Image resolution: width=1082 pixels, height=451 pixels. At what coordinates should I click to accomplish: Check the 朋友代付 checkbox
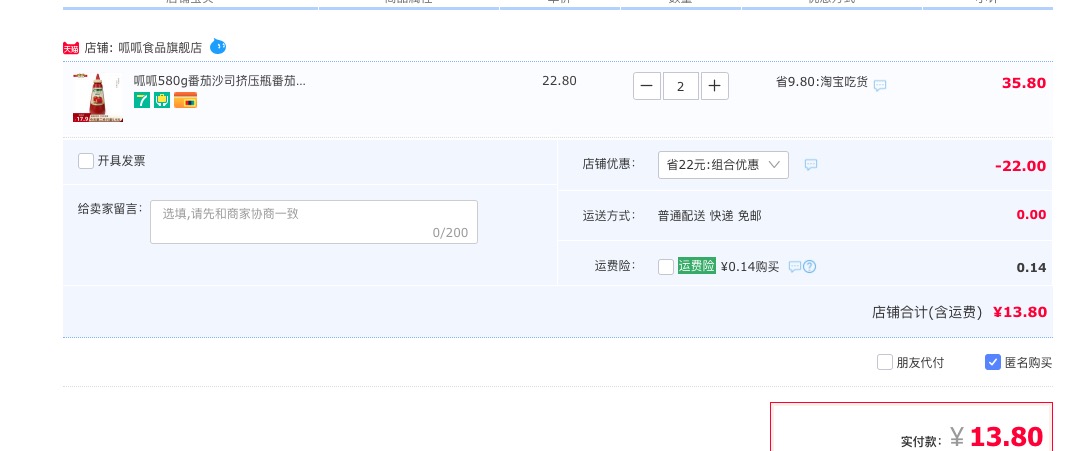pyautogui.click(x=885, y=362)
